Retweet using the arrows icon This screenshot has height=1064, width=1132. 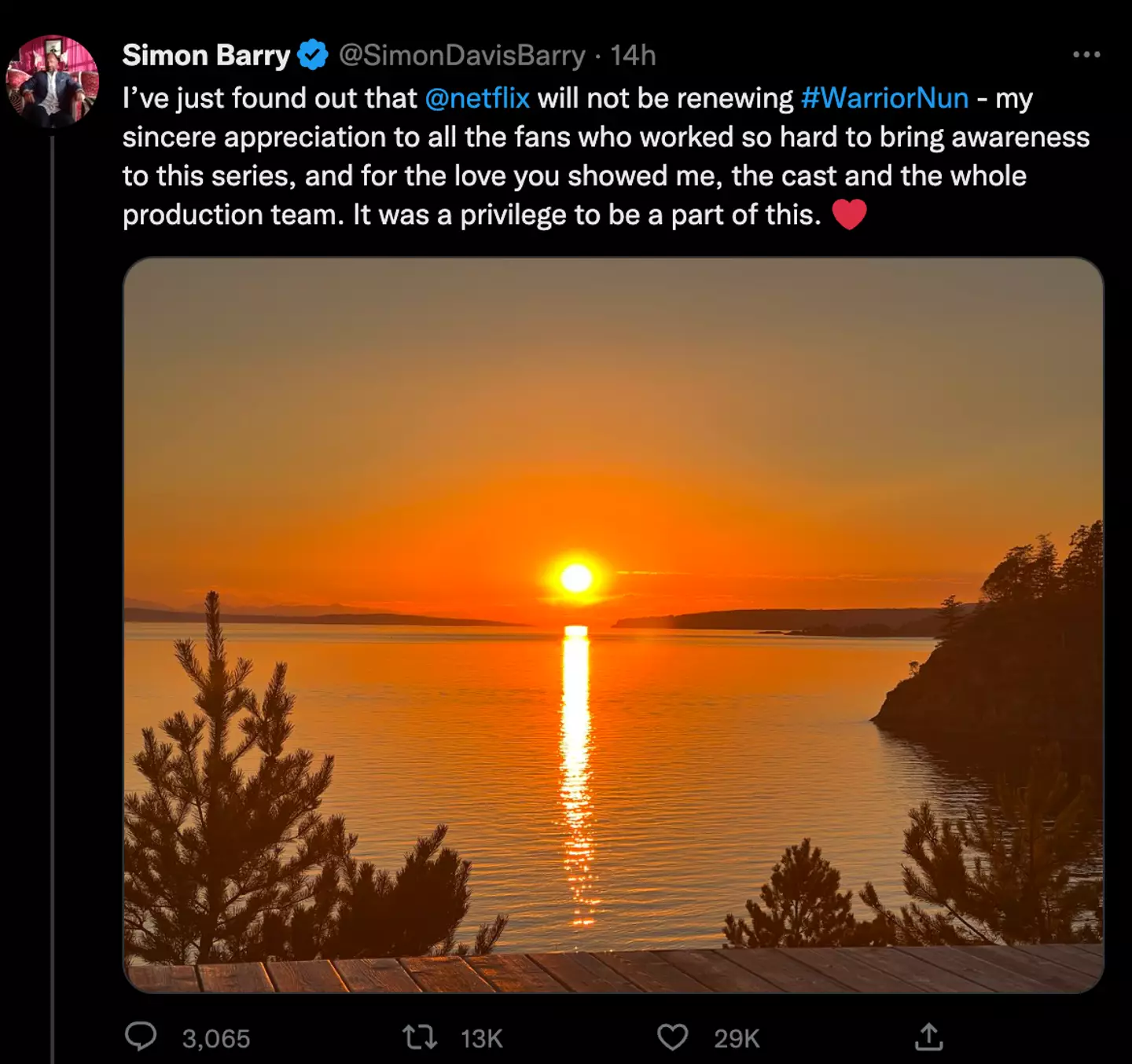420,1037
